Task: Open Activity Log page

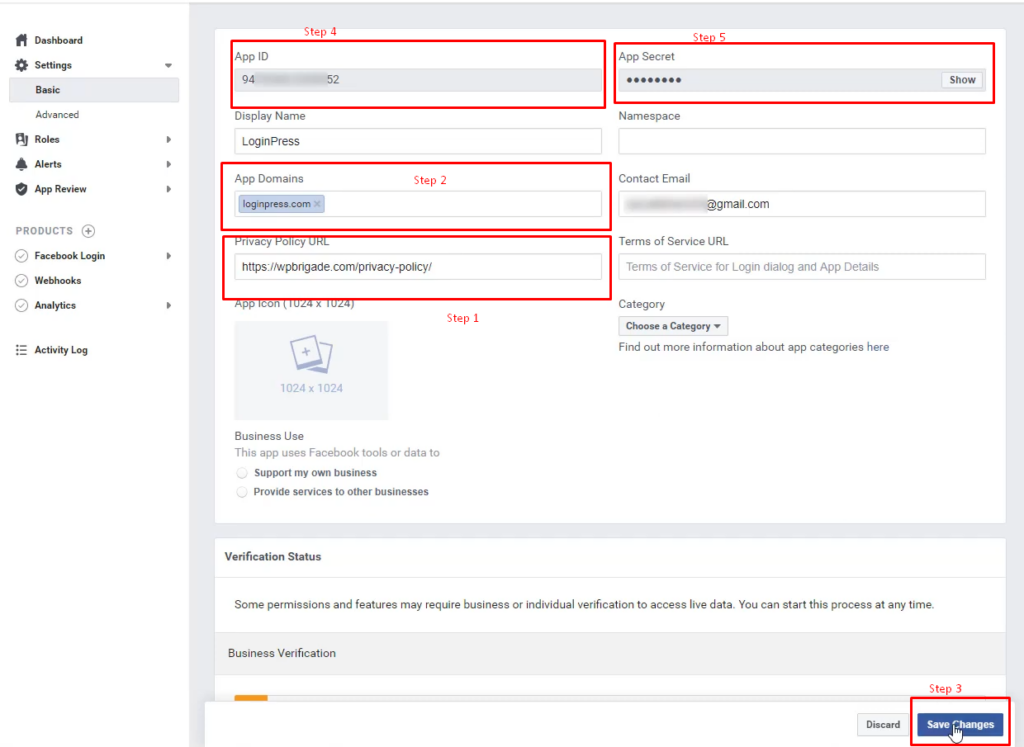Action: 61,350
